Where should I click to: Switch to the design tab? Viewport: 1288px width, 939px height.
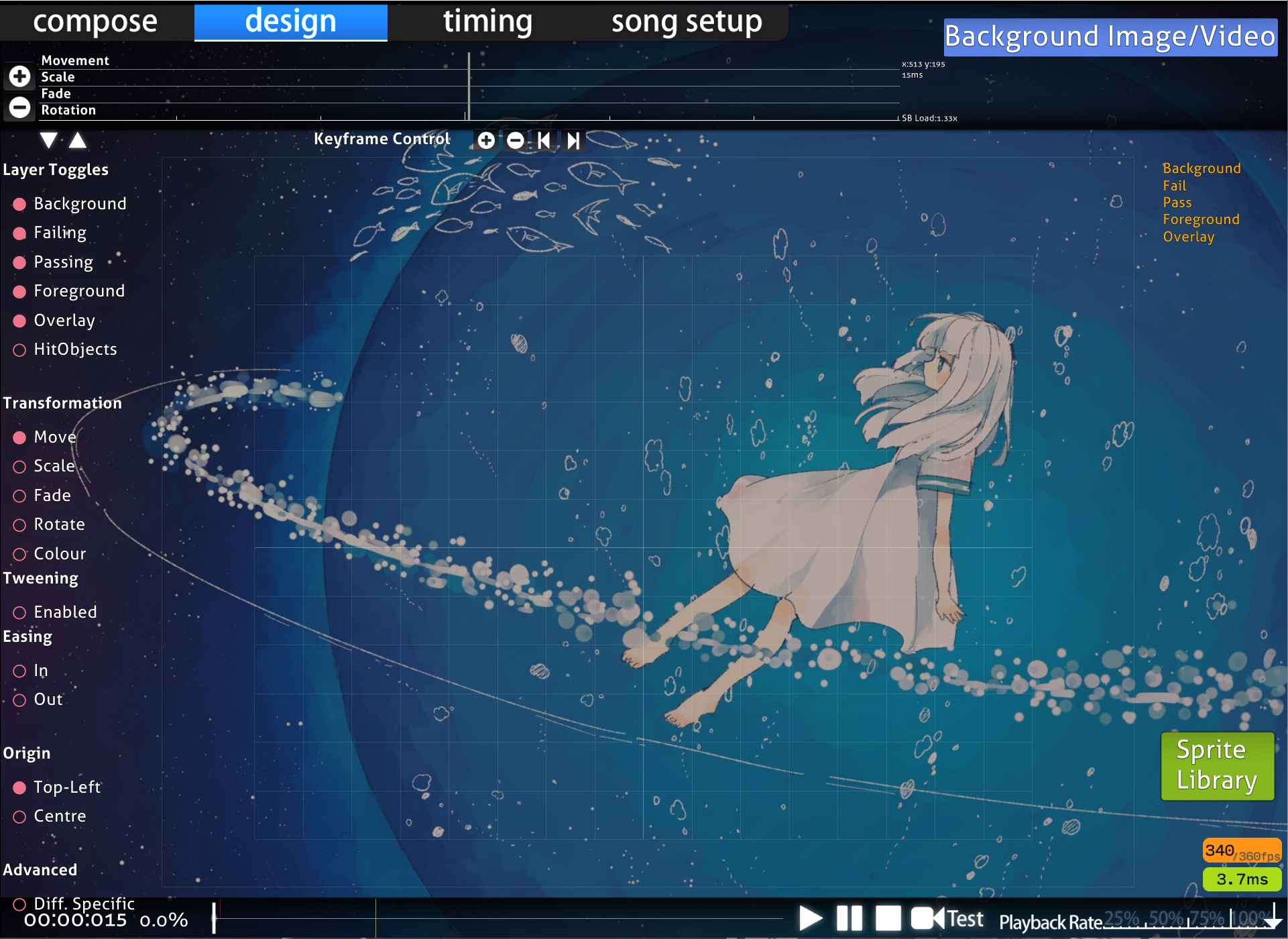point(291,21)
